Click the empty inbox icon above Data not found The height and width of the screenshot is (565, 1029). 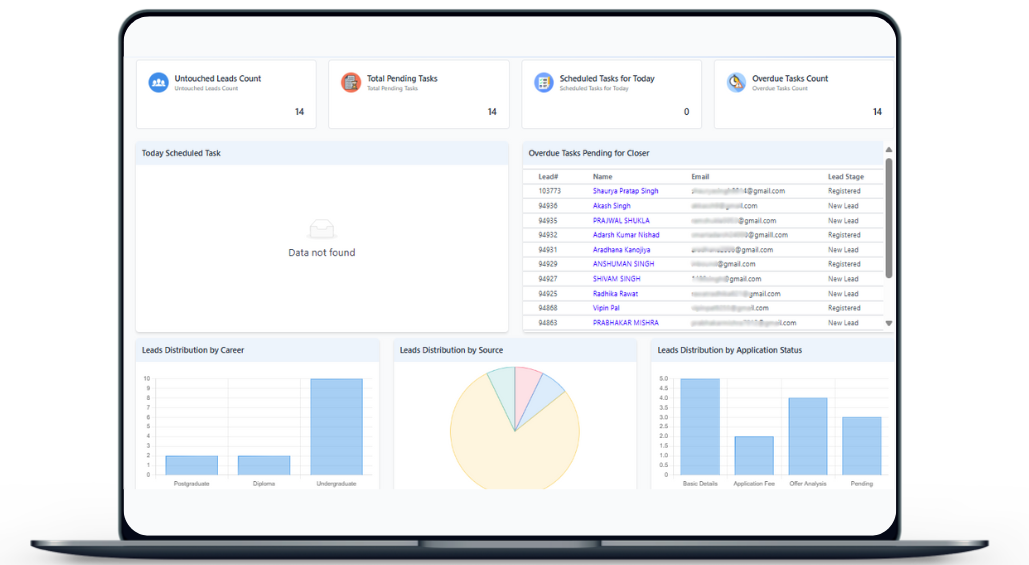[321, 229]
